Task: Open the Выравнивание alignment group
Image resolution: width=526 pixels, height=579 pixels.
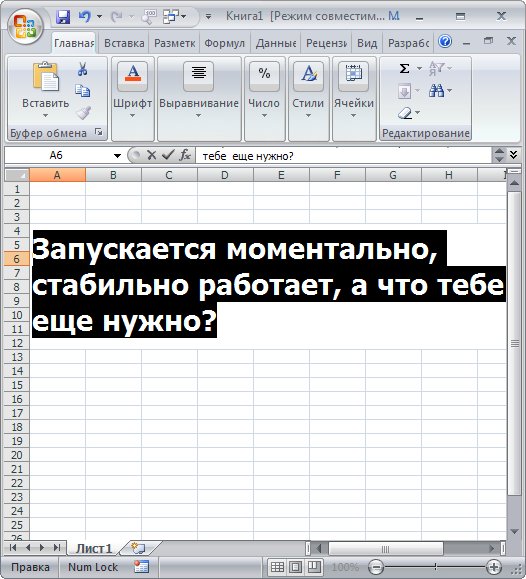Action: 199,99
